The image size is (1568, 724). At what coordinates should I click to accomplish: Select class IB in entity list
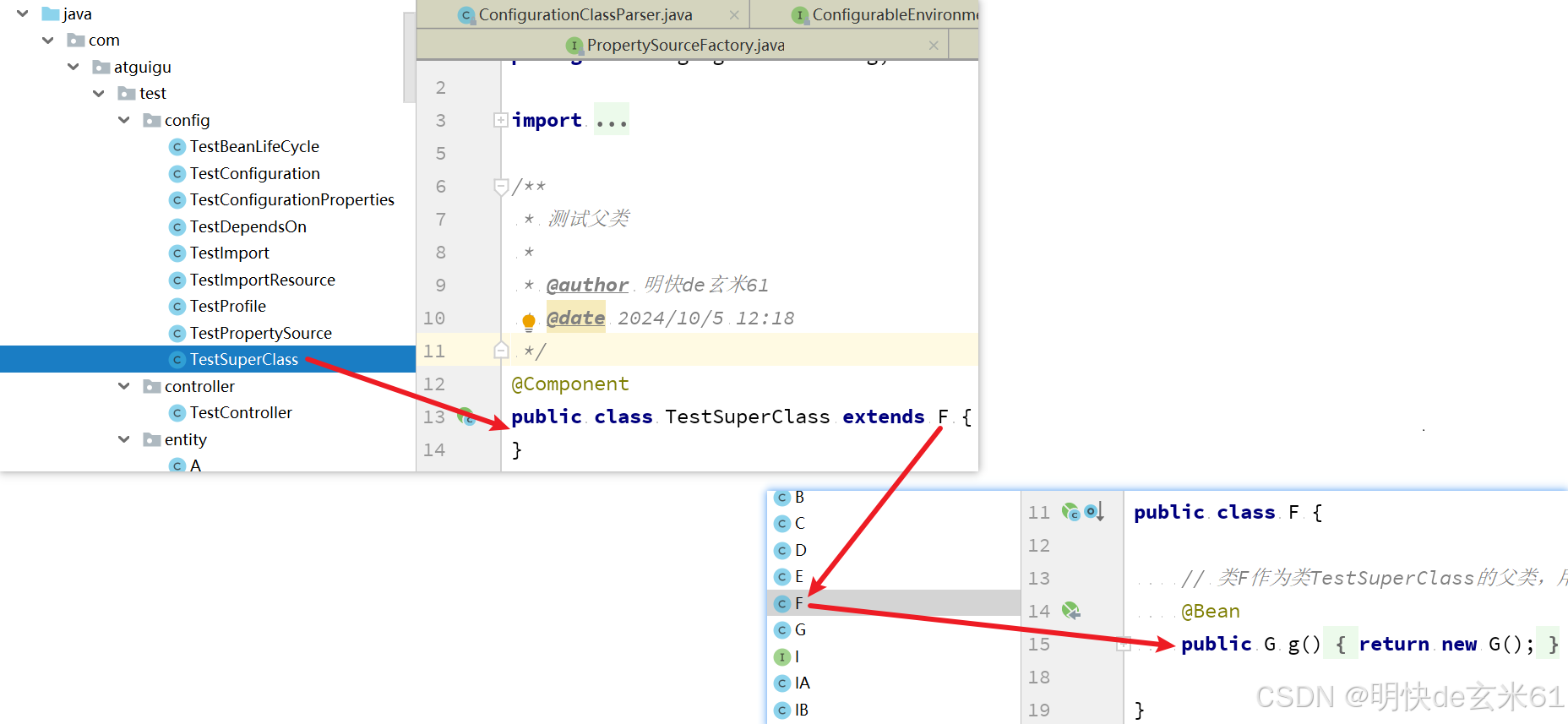pyautogui.click(x=802, y=710)
